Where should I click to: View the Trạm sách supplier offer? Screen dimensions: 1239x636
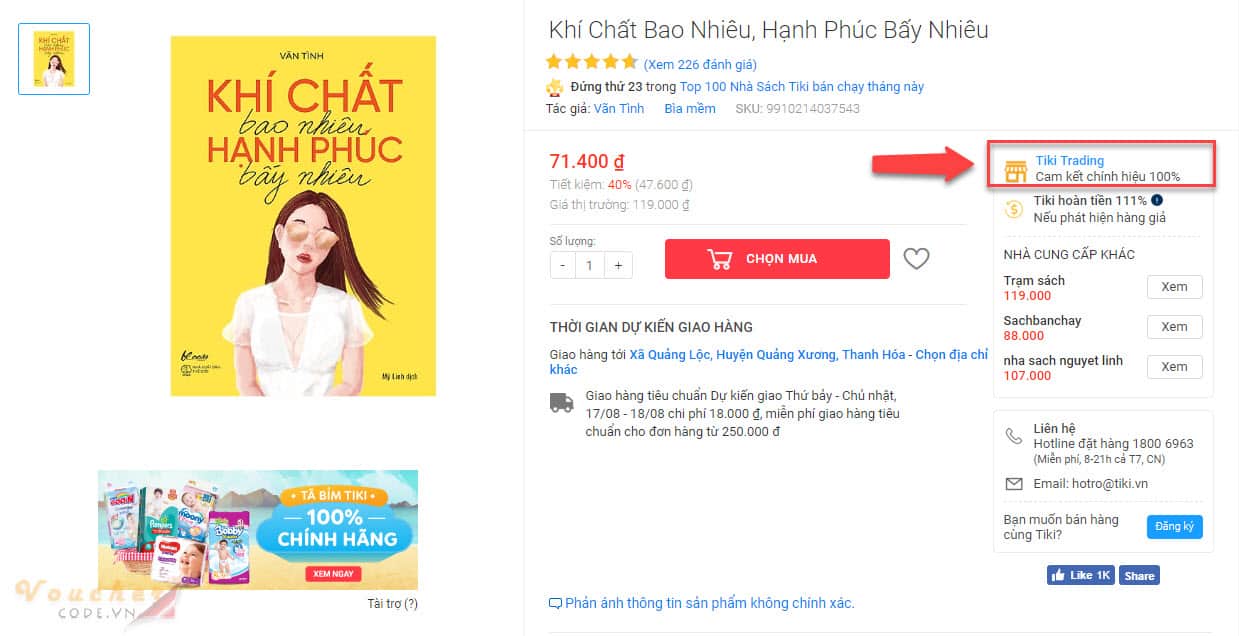click(1174, 287)
